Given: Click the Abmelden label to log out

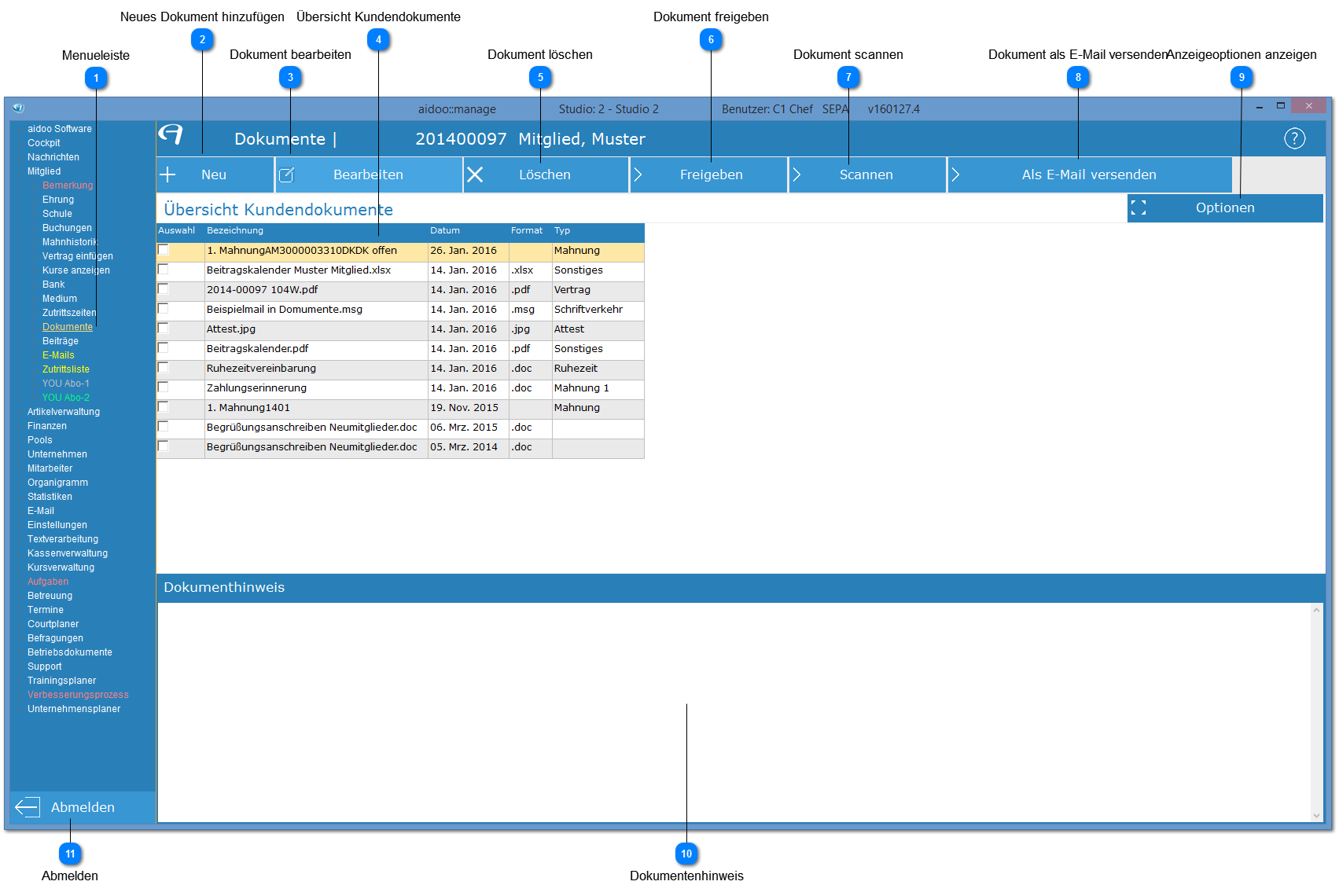Looking at the screenshot, I should point(83,807).
